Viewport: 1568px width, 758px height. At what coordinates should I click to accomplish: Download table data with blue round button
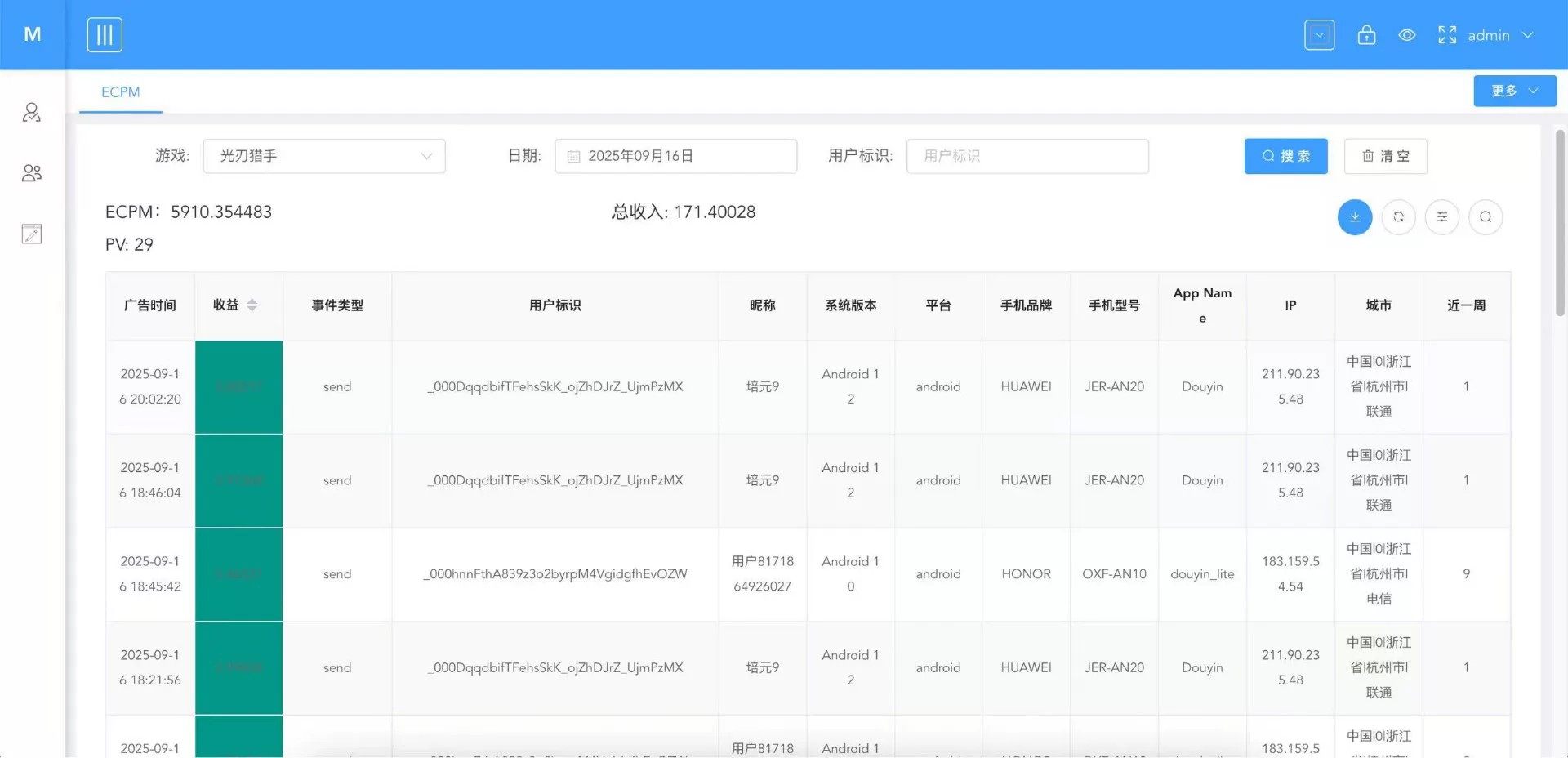click(x=1354, y=217)
